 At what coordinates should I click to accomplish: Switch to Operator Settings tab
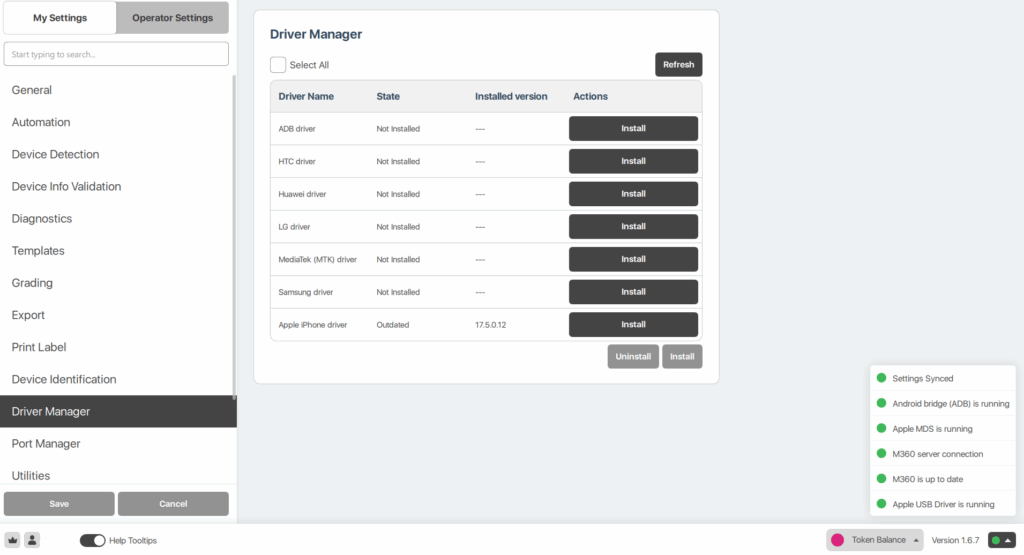(172, 18)
